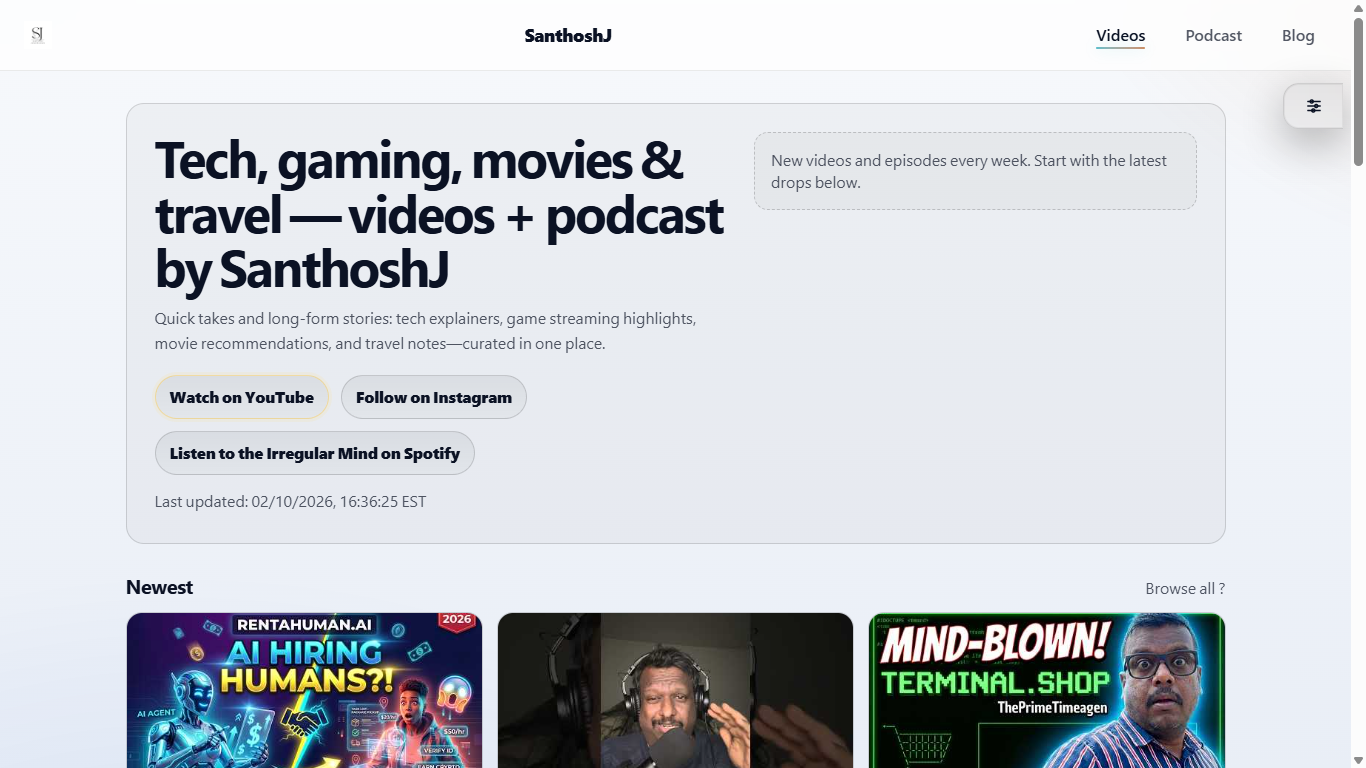Screen dimensions: 1366x768
Task: Open the display settings sliders icon
Action: 1313,106
